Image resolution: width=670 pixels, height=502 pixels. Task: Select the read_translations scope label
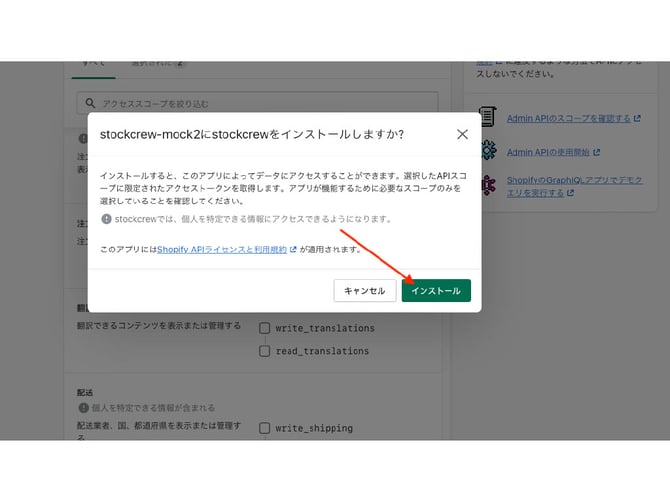[322, 351]
